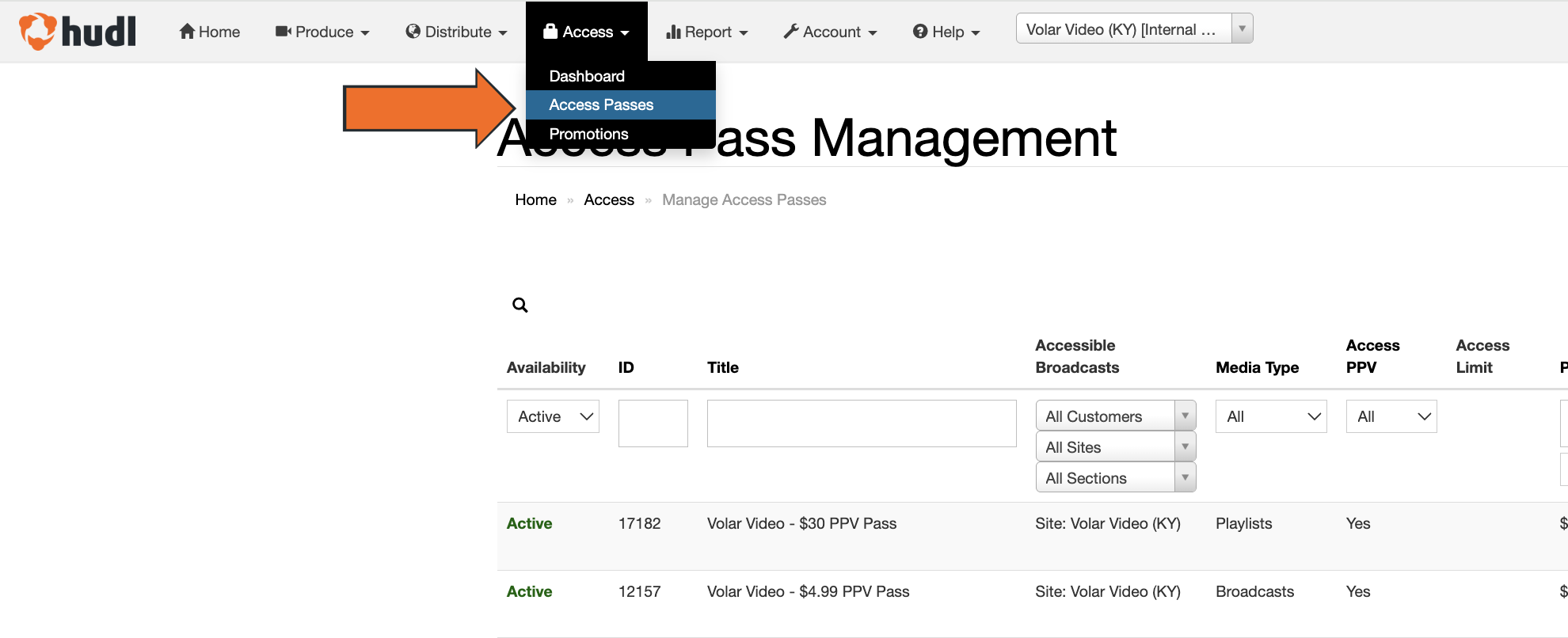
Task: Sort by the ID column header
Action: 626,367
